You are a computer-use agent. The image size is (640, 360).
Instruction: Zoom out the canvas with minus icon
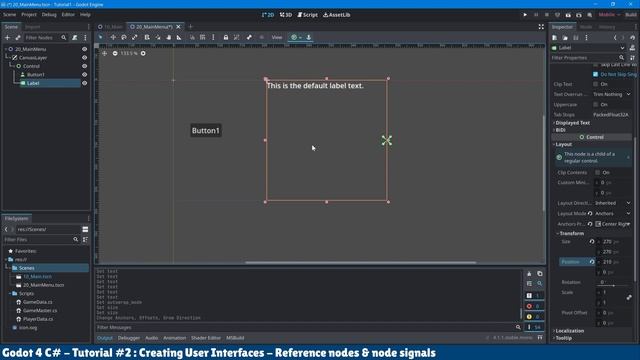115,53
